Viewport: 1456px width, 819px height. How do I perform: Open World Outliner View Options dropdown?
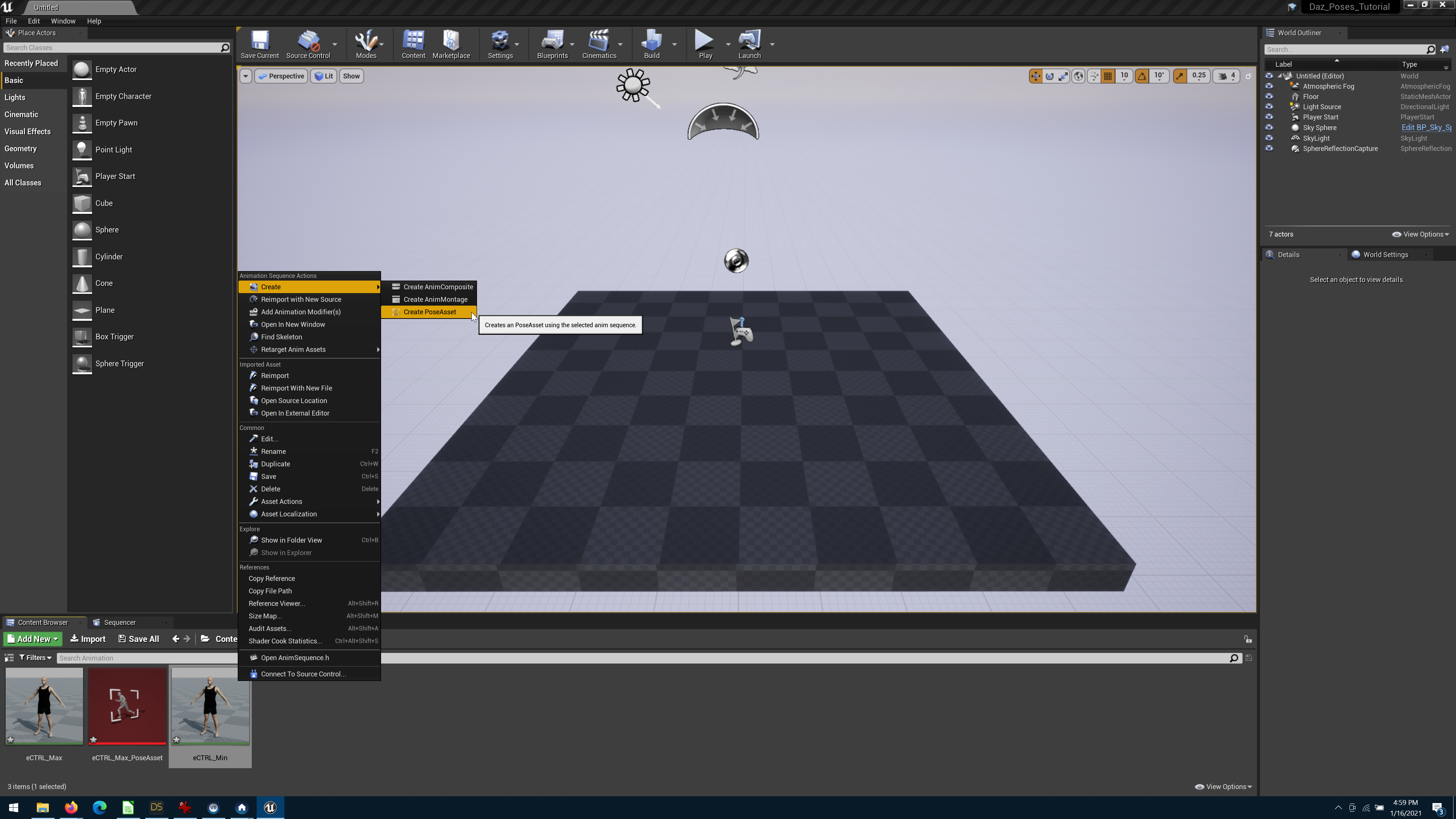[x=1420, y=235]
